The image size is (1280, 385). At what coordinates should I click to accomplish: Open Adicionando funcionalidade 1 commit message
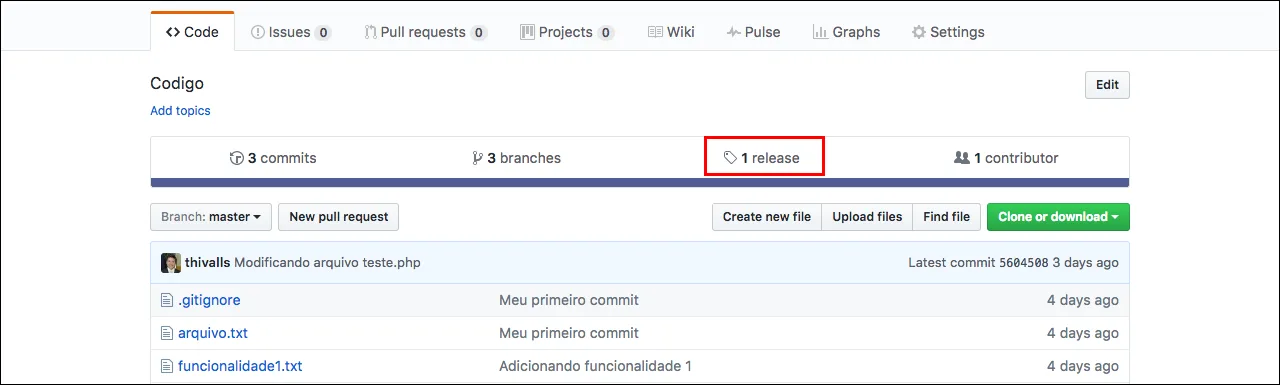click(595, 366)
